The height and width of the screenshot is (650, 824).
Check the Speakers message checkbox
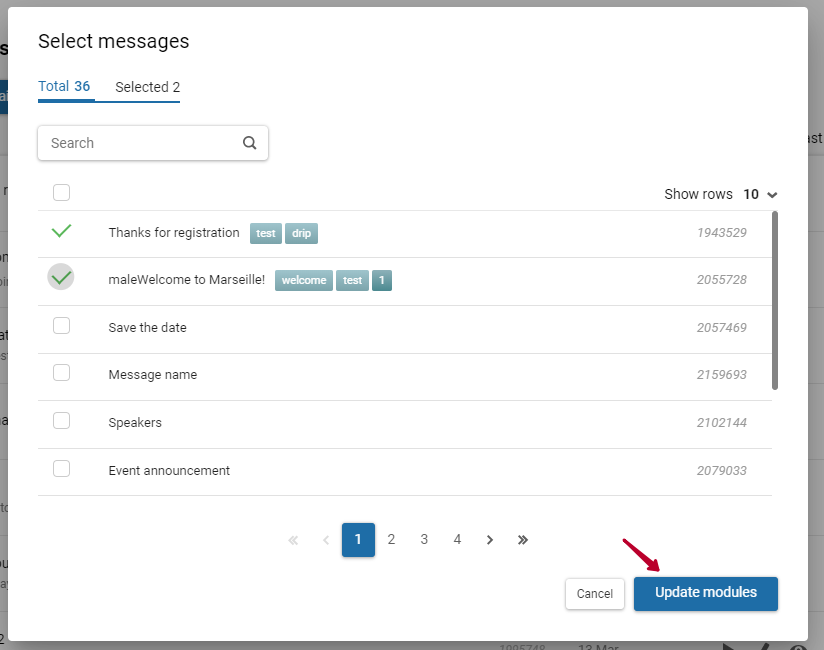[x=61, y=420]
